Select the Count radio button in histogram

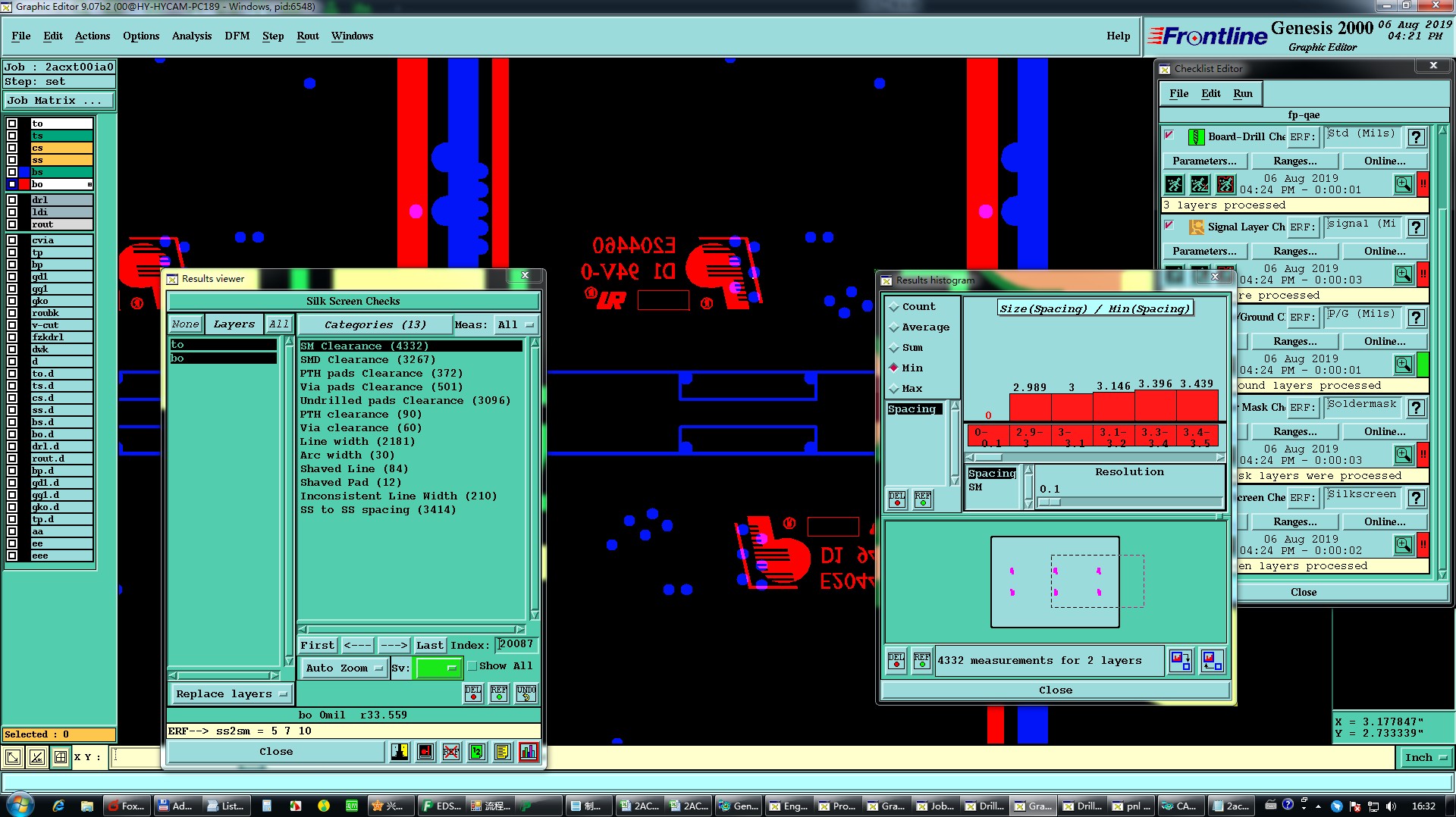(x=894, y=307)
